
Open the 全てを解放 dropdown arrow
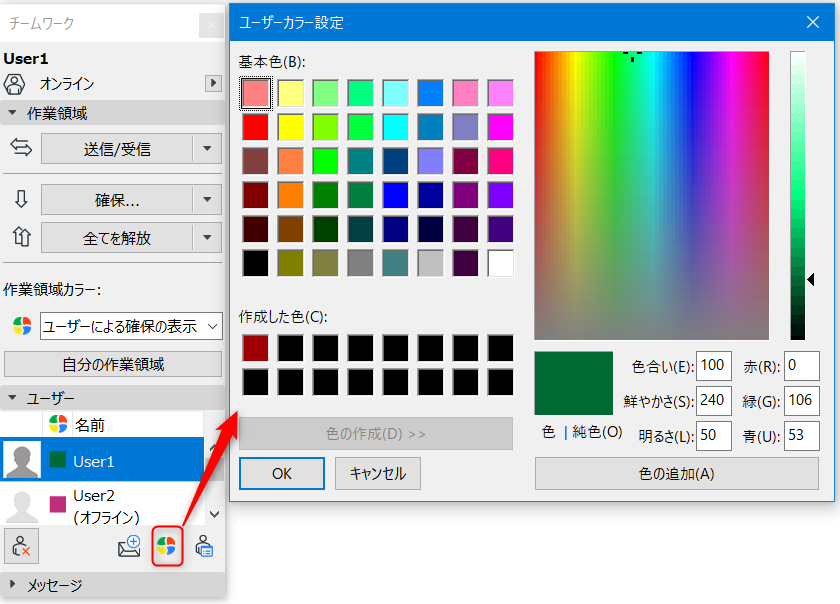tap(207, 237)
